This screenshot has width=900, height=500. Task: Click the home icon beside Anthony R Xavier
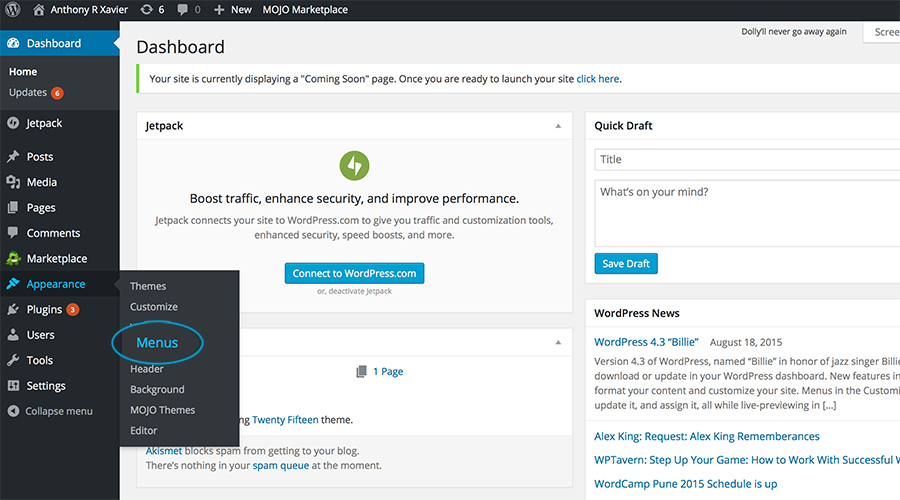[38, 10]
